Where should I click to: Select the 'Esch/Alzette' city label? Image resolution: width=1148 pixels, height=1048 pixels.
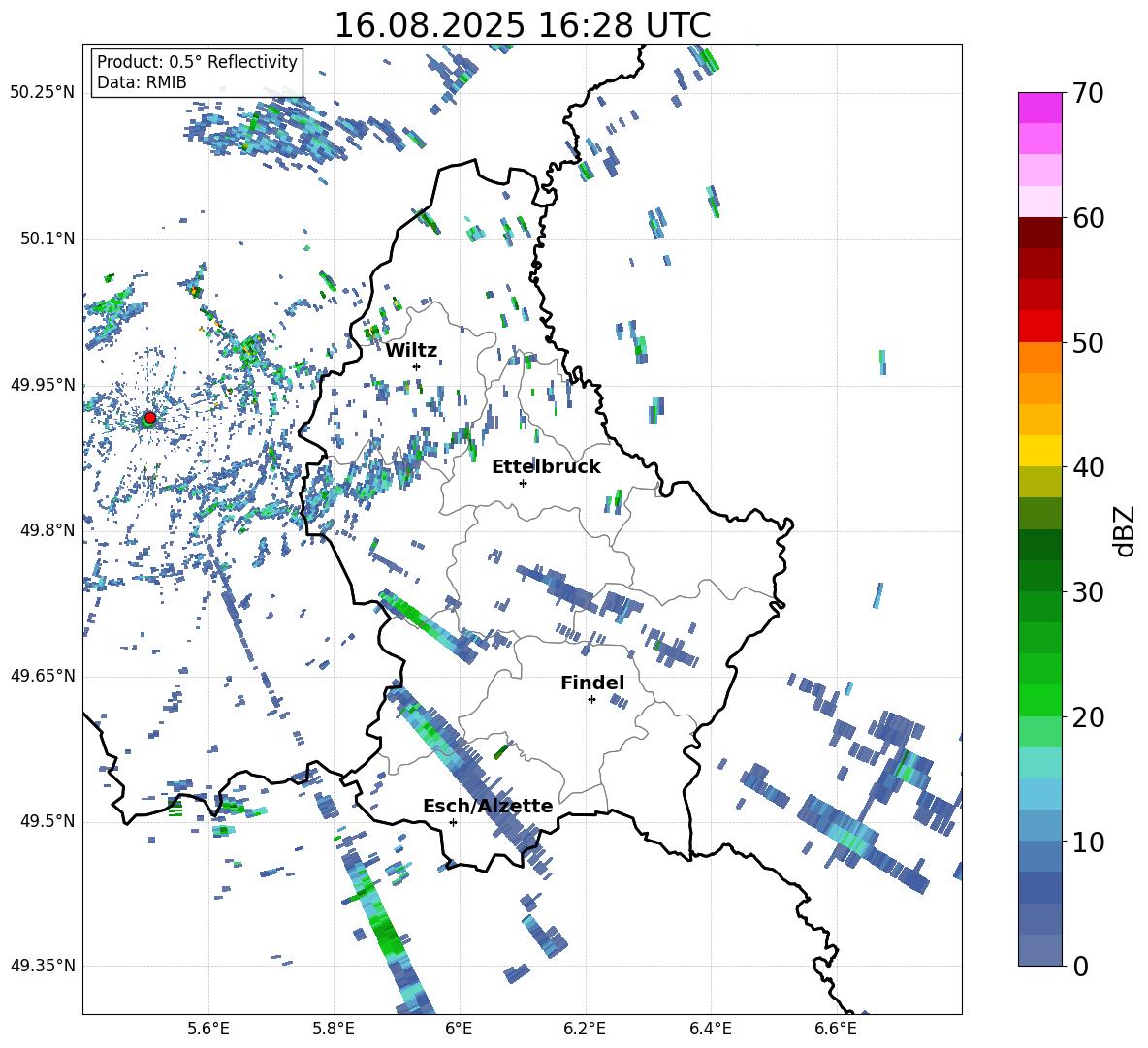coord(488,806)
